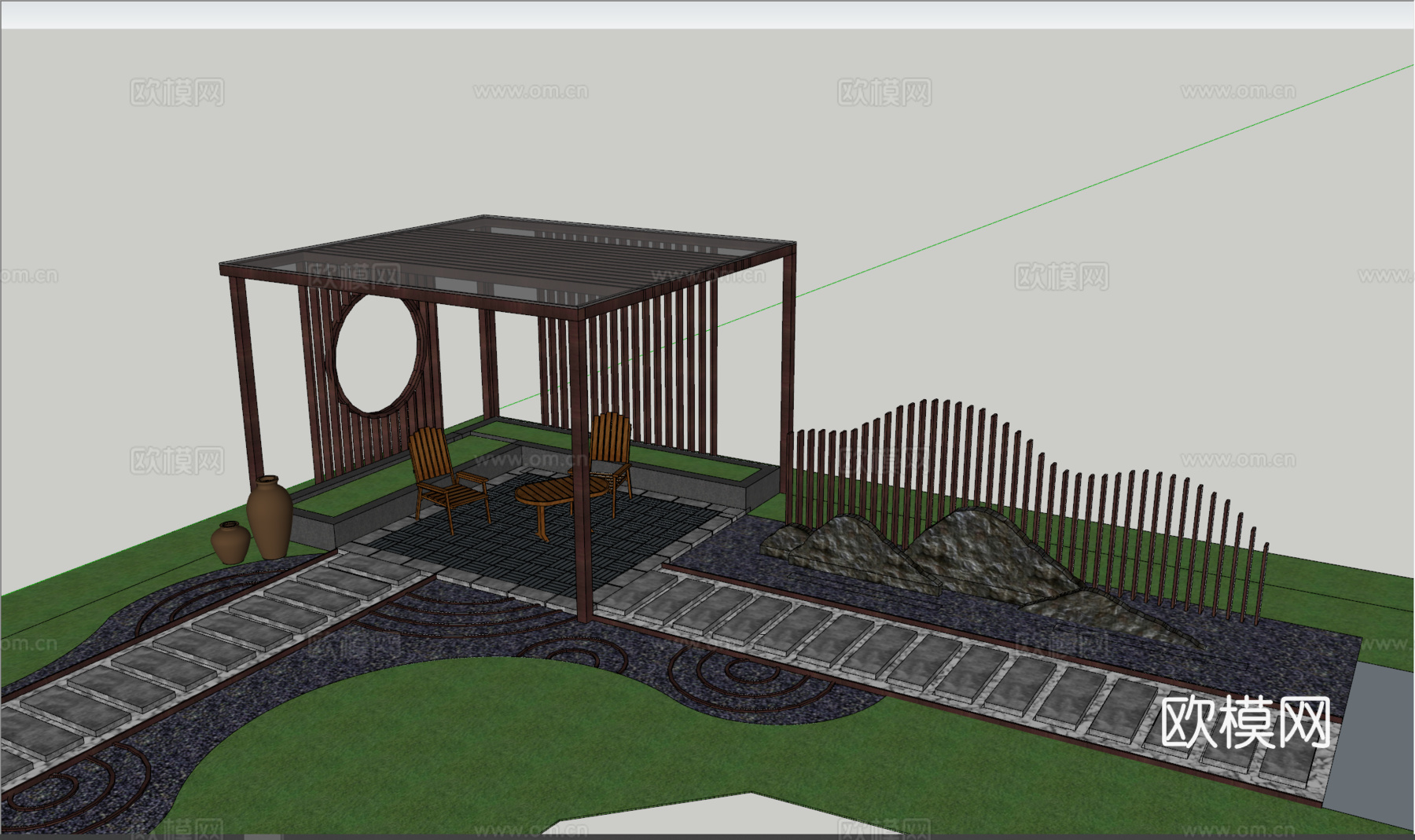Select the small round brown pot

click(230, 542)
